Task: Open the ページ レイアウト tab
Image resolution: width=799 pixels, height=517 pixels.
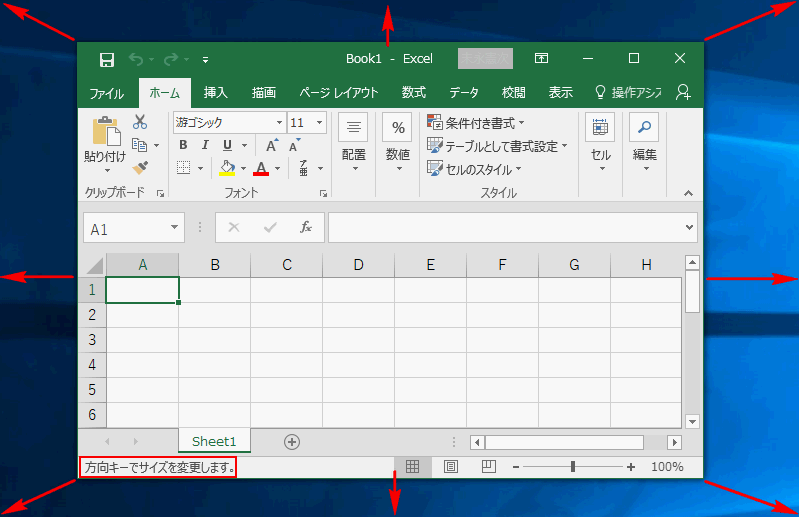Action: click(339, 93)
